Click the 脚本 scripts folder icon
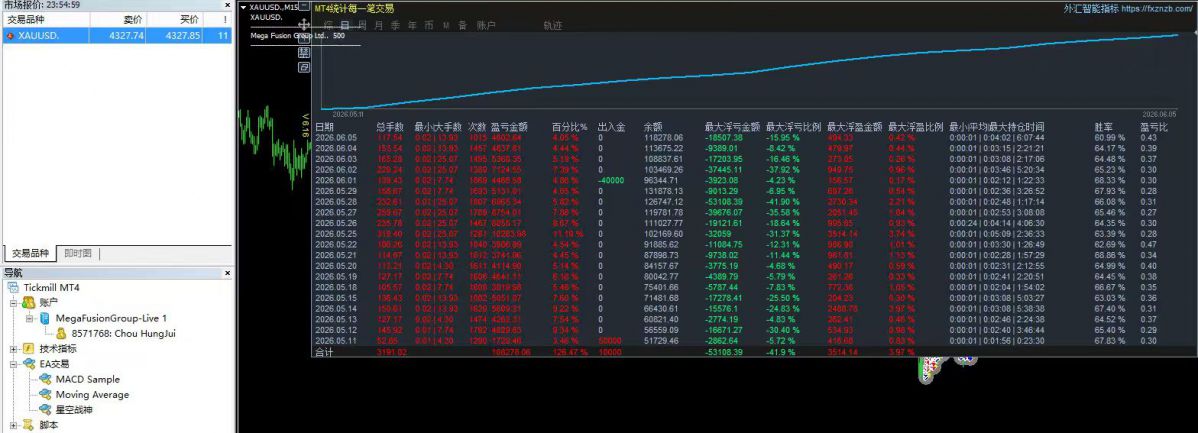Screen dimensions: 1198x433 pyautogui.click(x=28, y=425)
